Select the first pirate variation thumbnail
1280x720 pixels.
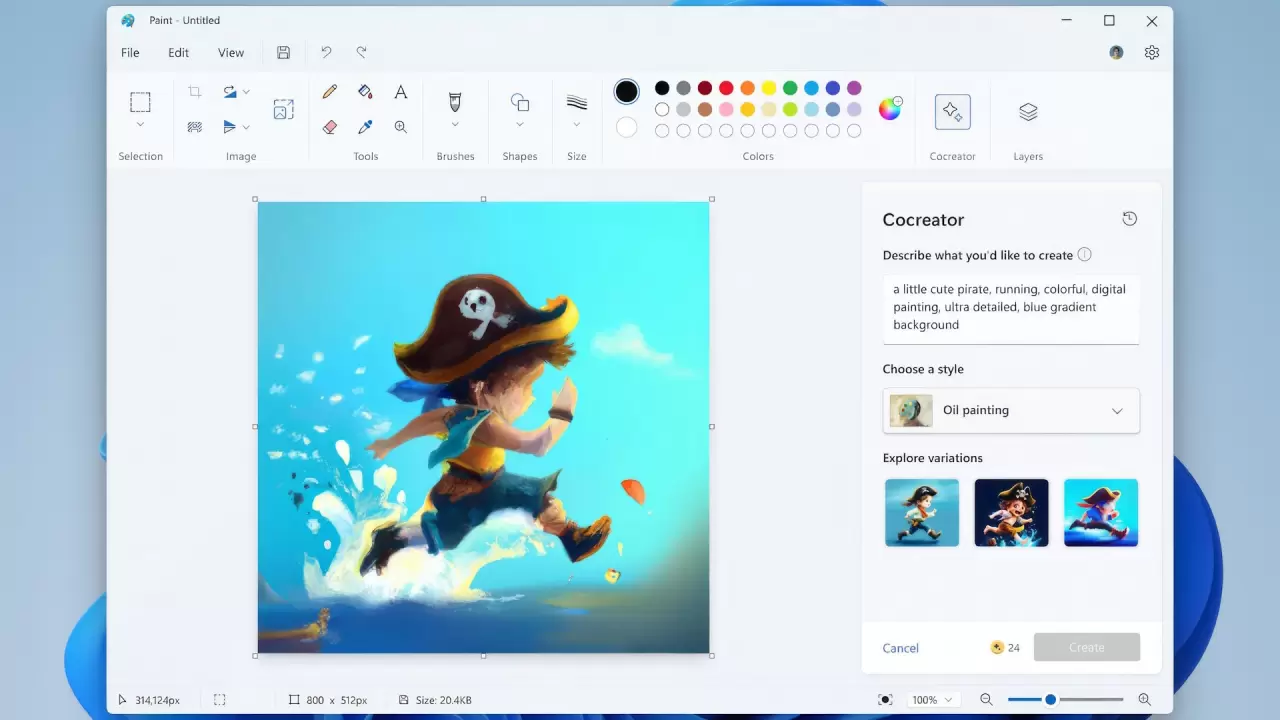click(x=921, y=512)
